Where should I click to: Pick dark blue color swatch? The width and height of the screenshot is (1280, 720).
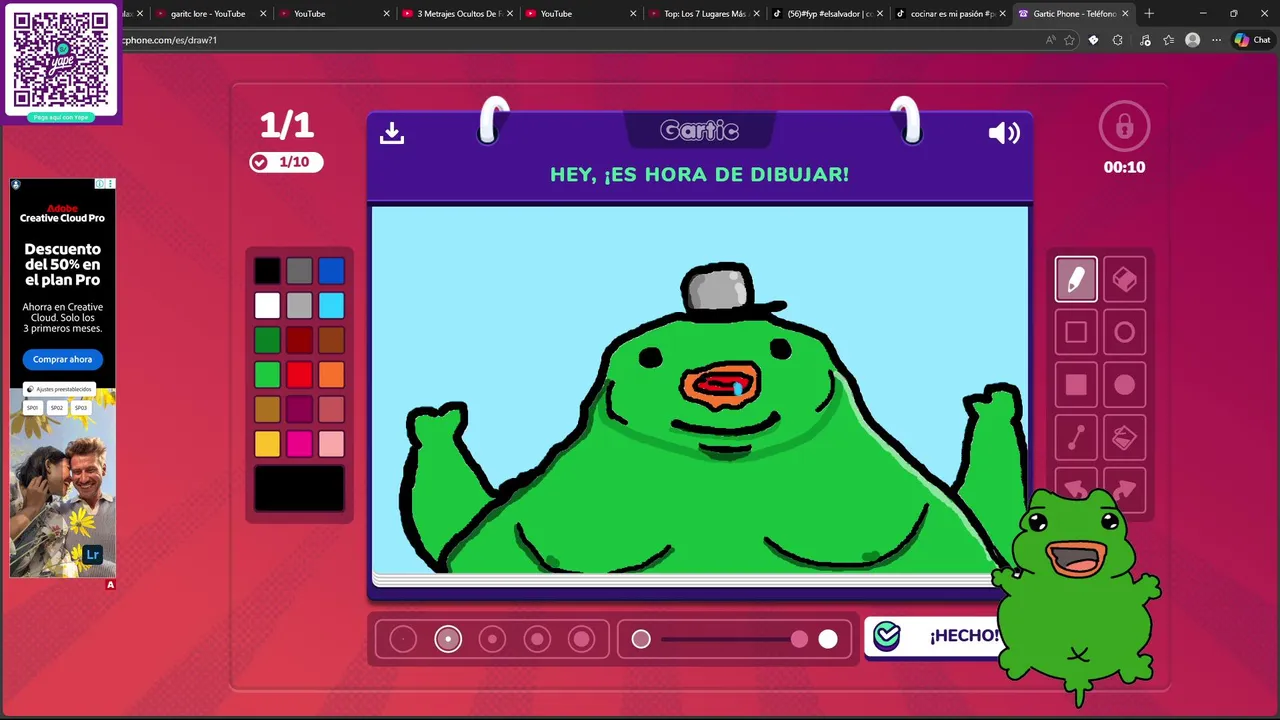point(331,270)
